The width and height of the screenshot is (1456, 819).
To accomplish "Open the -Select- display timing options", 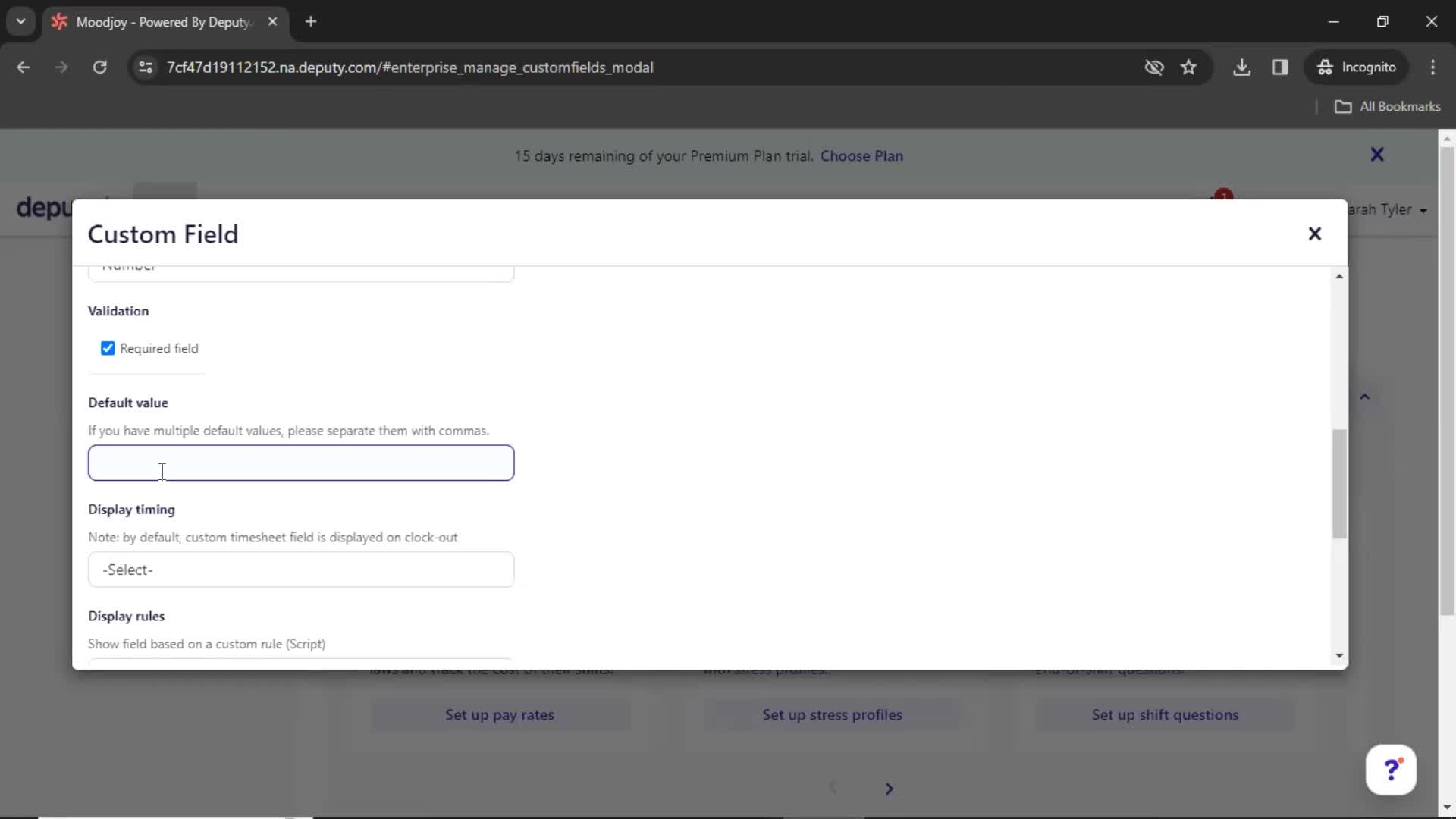I will 300,569.
